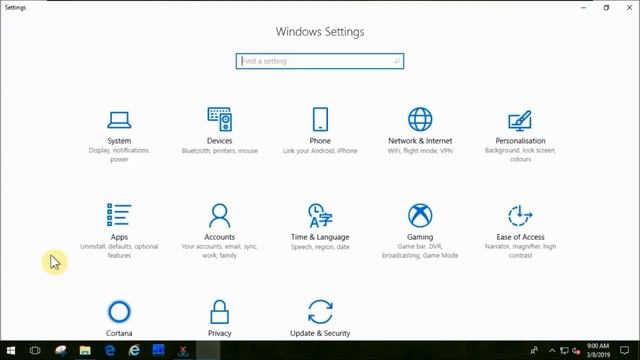This screenshot has height=360, width=640.
Task: Click 'Game bar, DVR, broadcasting, Game Mode' text
Action: click(x=420, y=251)
